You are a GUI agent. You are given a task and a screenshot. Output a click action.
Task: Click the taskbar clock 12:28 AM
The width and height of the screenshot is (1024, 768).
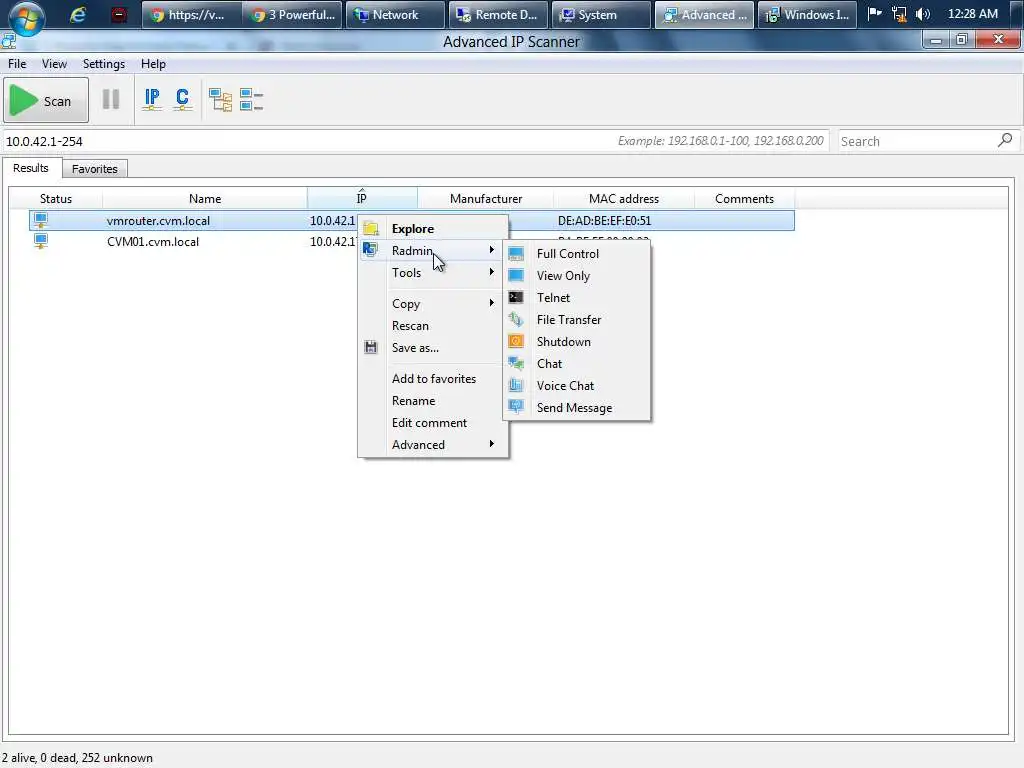(x=972, y=14)
